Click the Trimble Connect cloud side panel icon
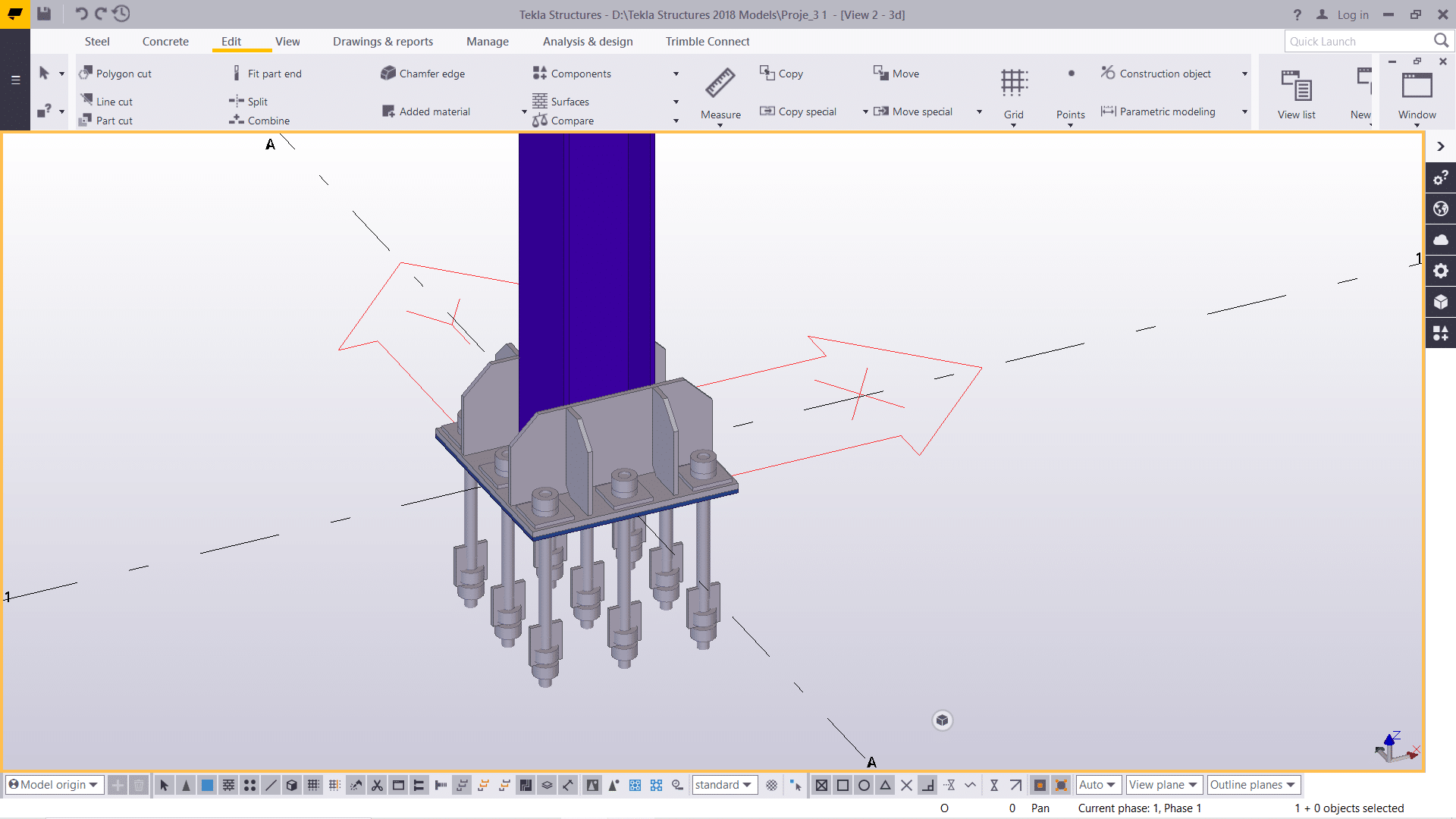The image size is (1456, 819). coord(1441,240)
